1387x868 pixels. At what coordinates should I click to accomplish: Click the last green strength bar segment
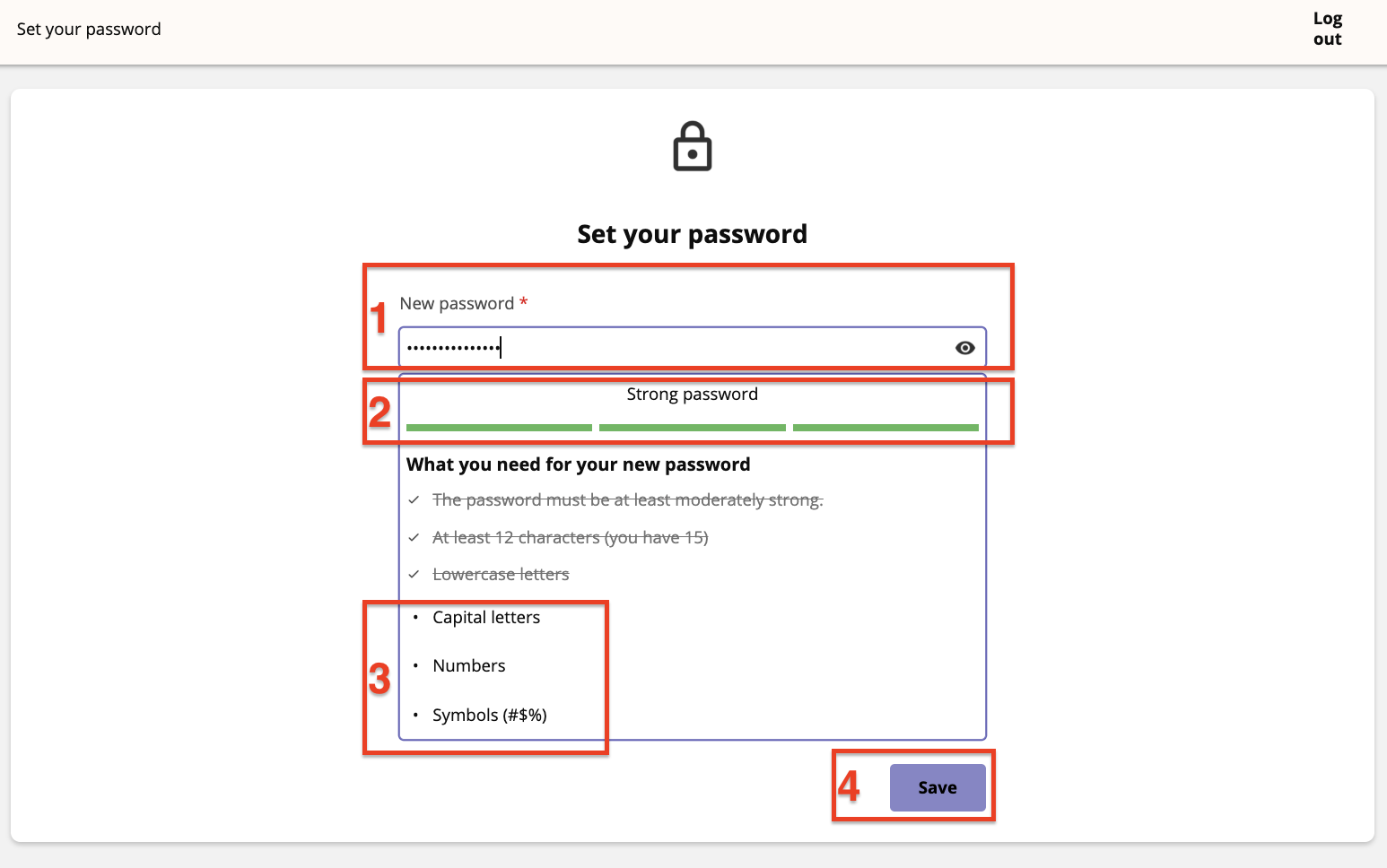885,428
